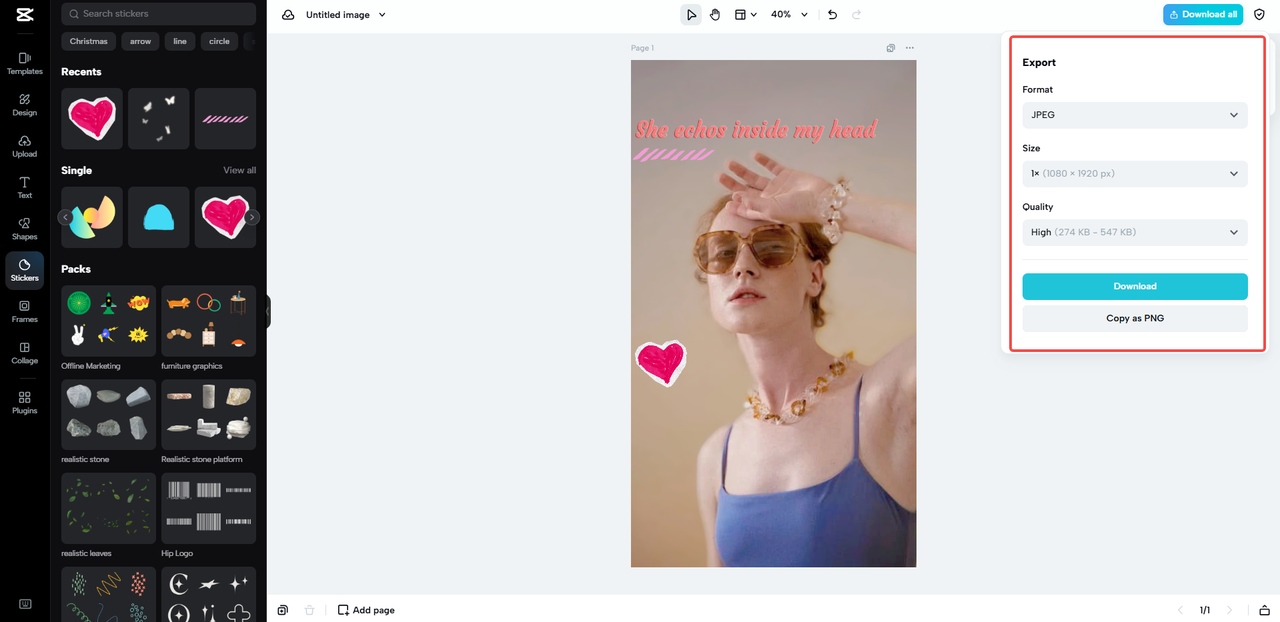
Task: Open the Frames panel
Action: pos(24,311)
